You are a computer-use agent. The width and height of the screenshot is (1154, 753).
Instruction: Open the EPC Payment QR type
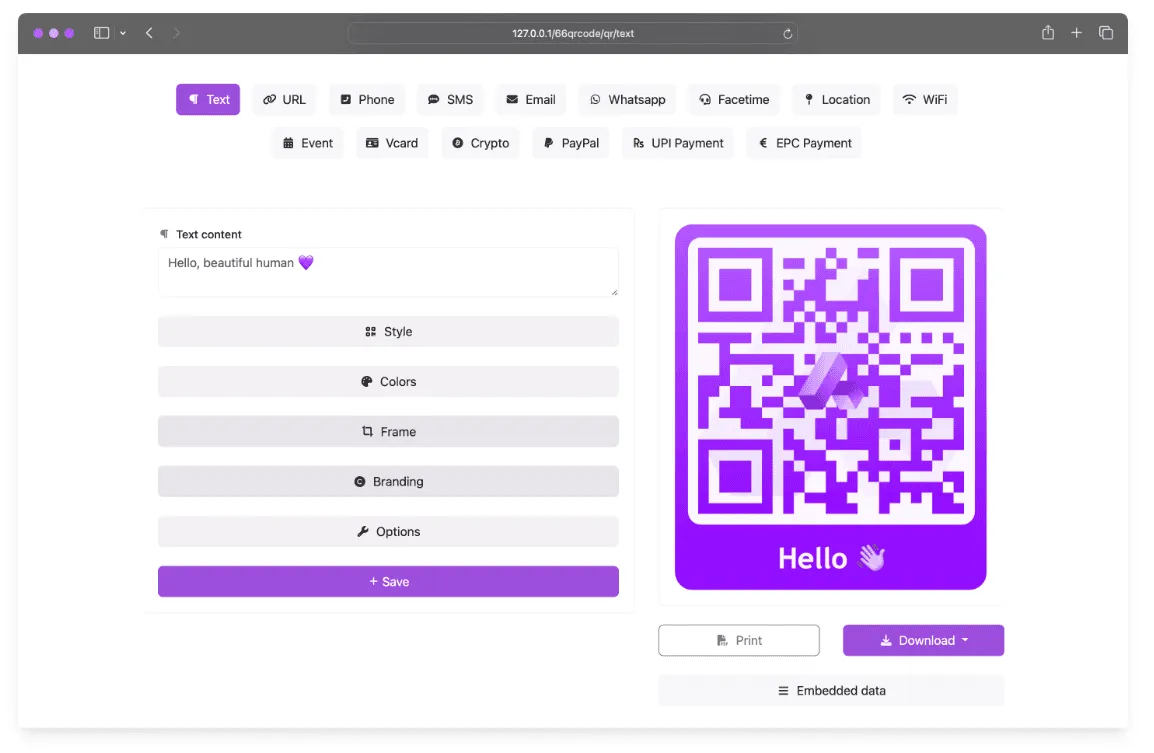coord(804,143)
